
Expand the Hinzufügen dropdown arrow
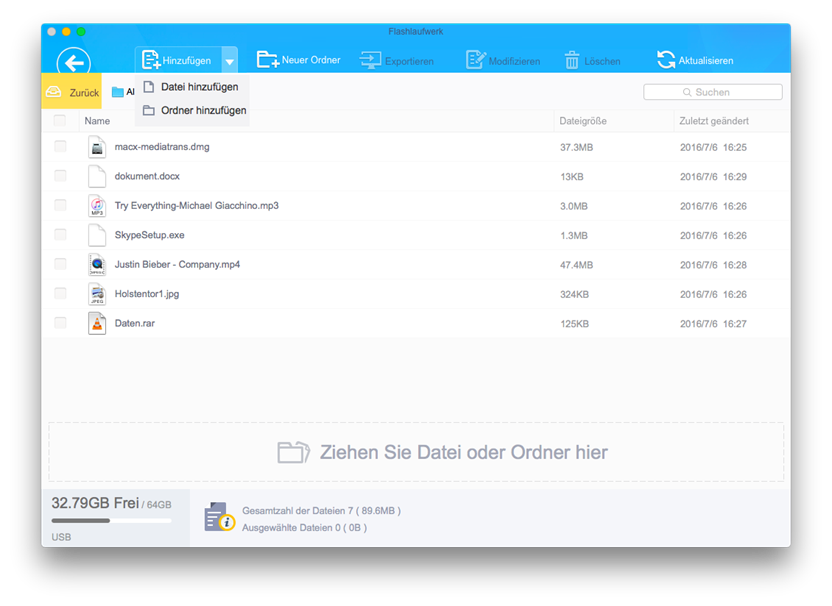point(229,61)
